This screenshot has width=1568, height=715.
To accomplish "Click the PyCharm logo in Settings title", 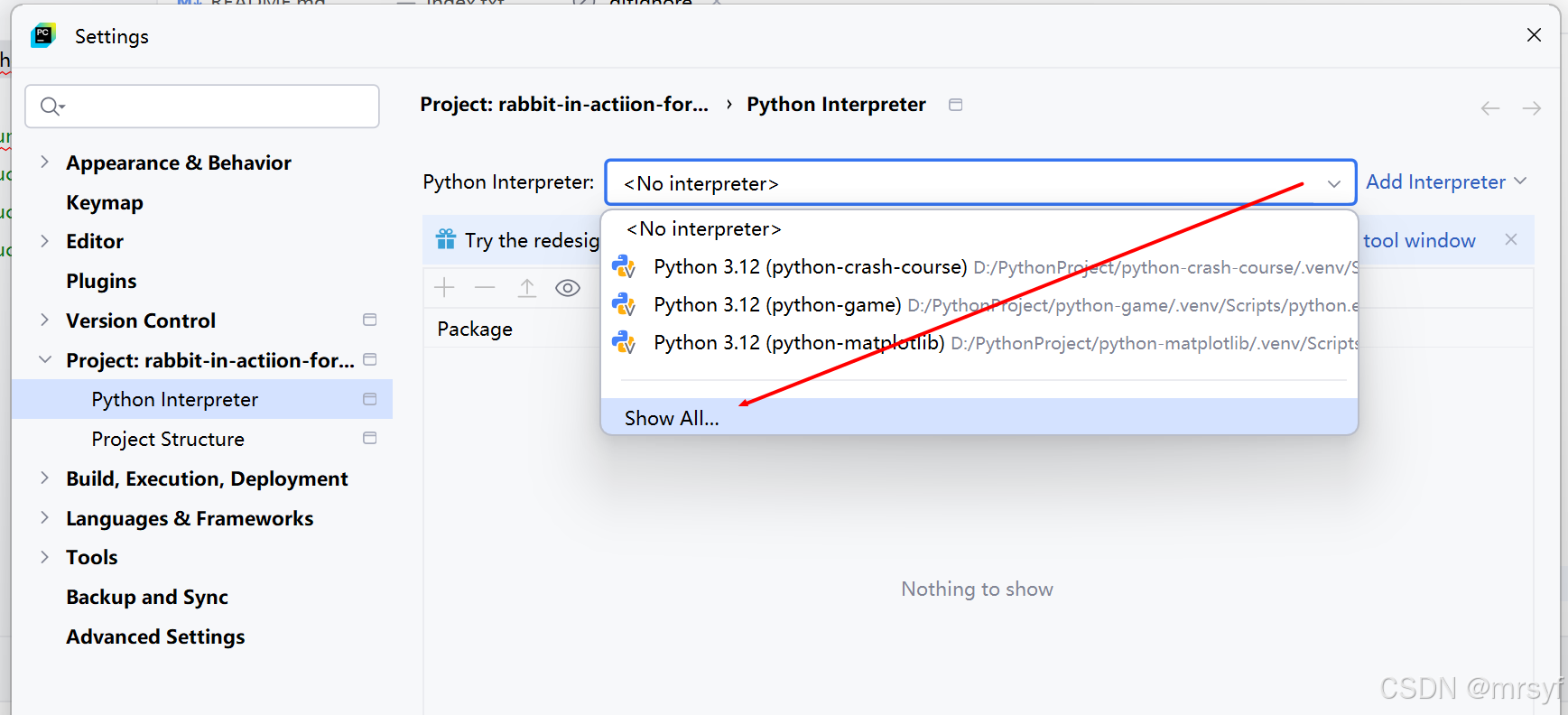I will point(42,36).
